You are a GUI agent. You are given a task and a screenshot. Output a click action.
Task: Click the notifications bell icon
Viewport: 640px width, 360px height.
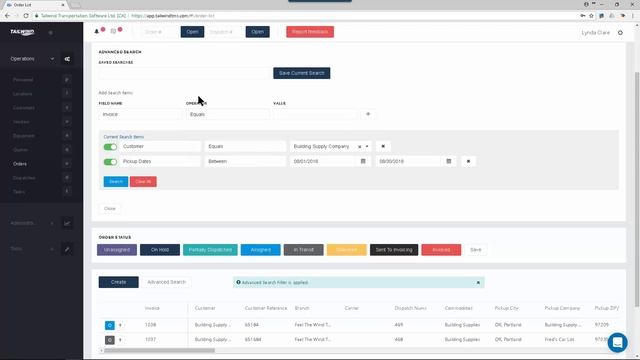[97, 31]
